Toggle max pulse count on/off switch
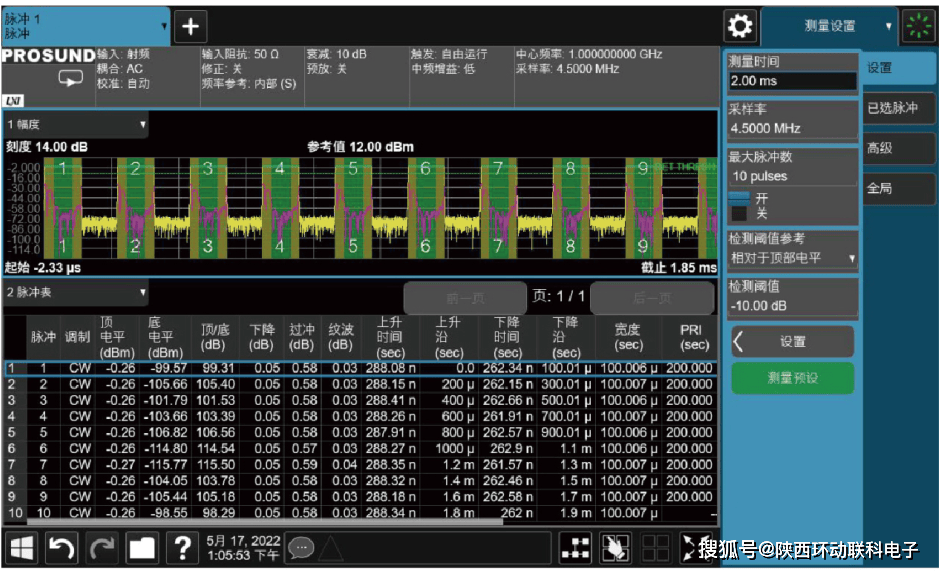941x571 pixels. 739,206
